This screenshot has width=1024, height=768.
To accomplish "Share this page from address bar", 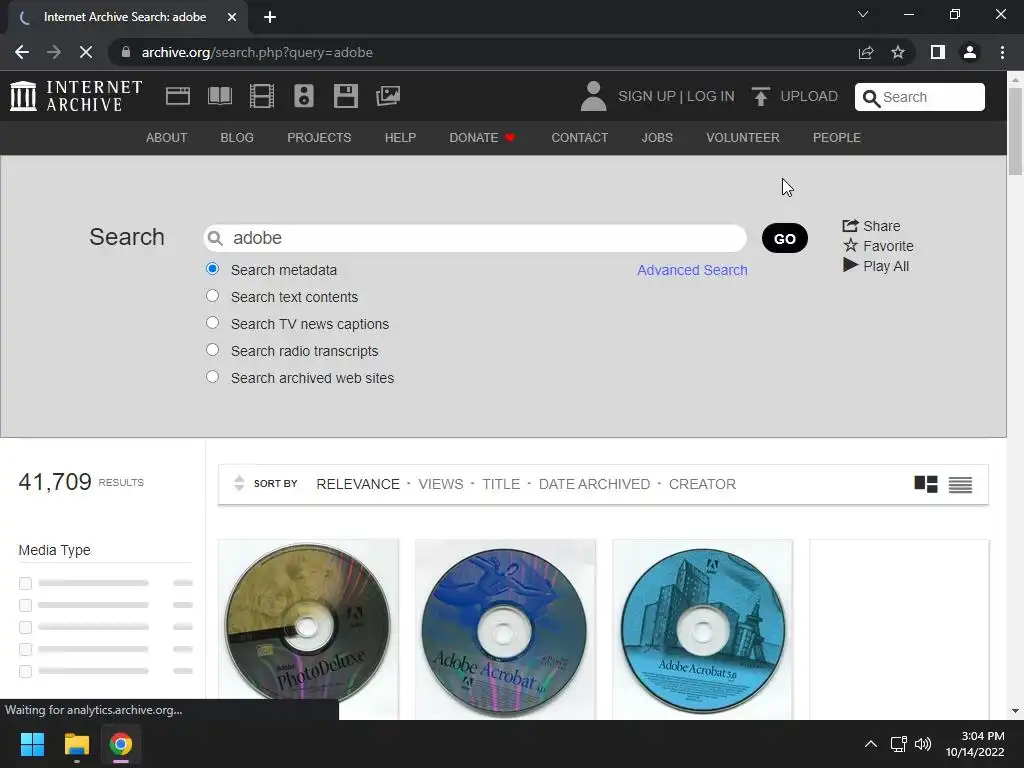I will (x=866, y=52).
